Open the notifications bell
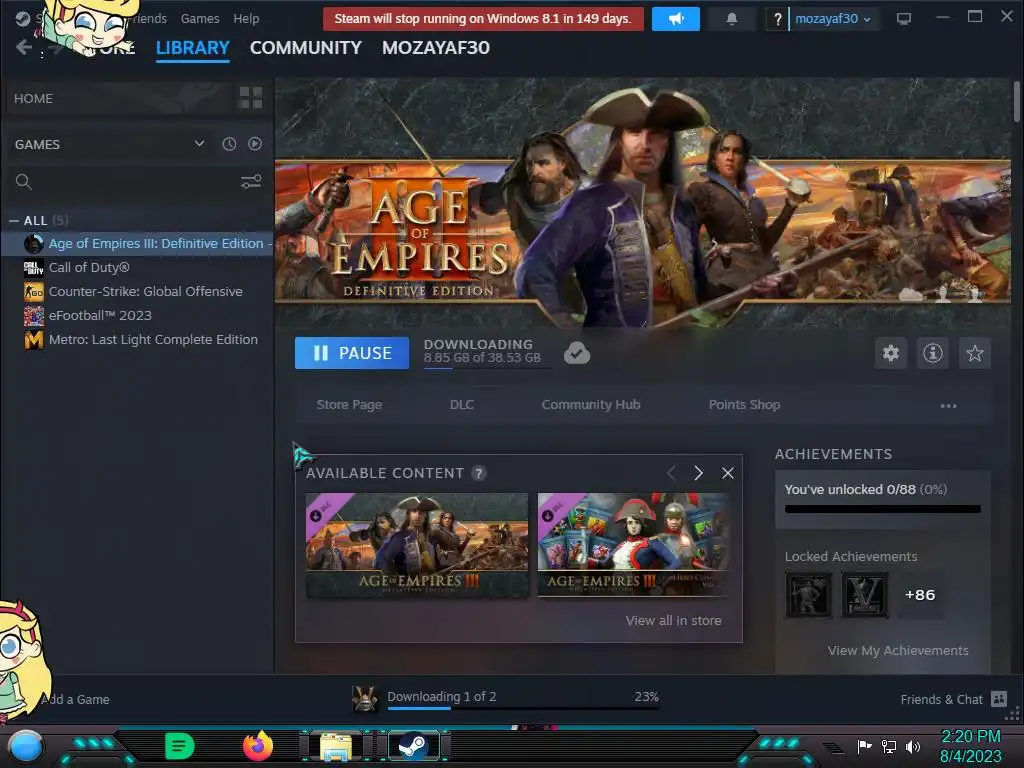This screenshot has width=1024, height=768. [731, 19]
